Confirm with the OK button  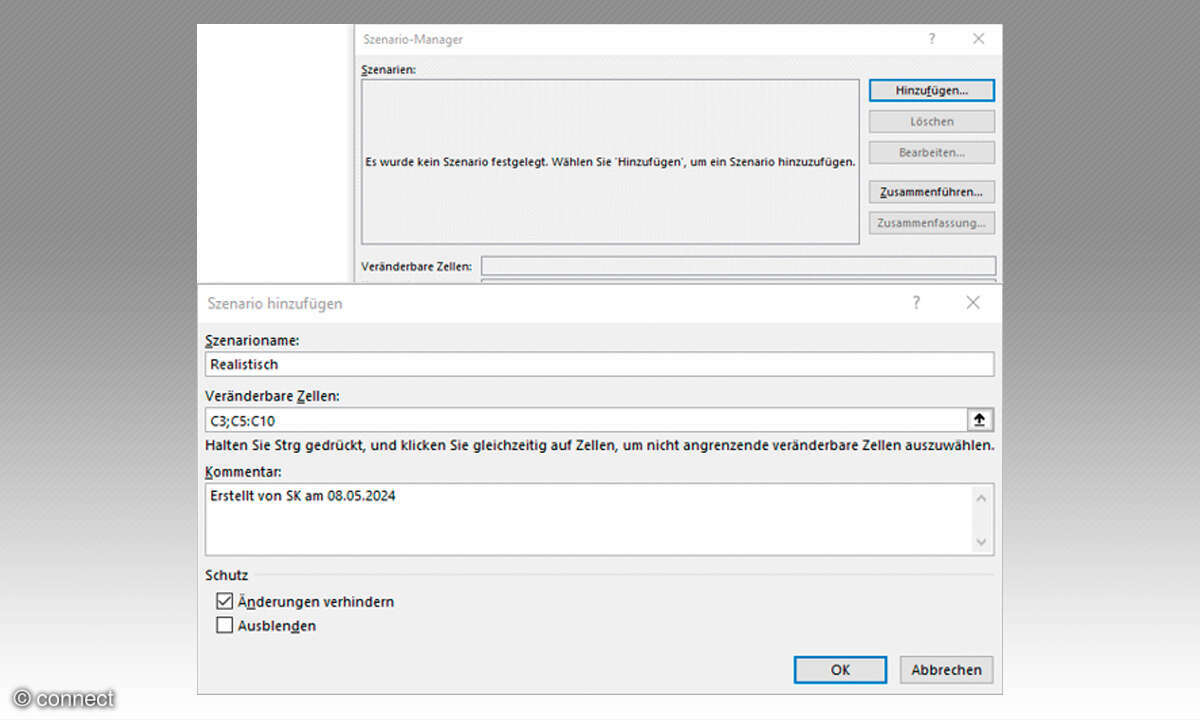pos(840,670)
